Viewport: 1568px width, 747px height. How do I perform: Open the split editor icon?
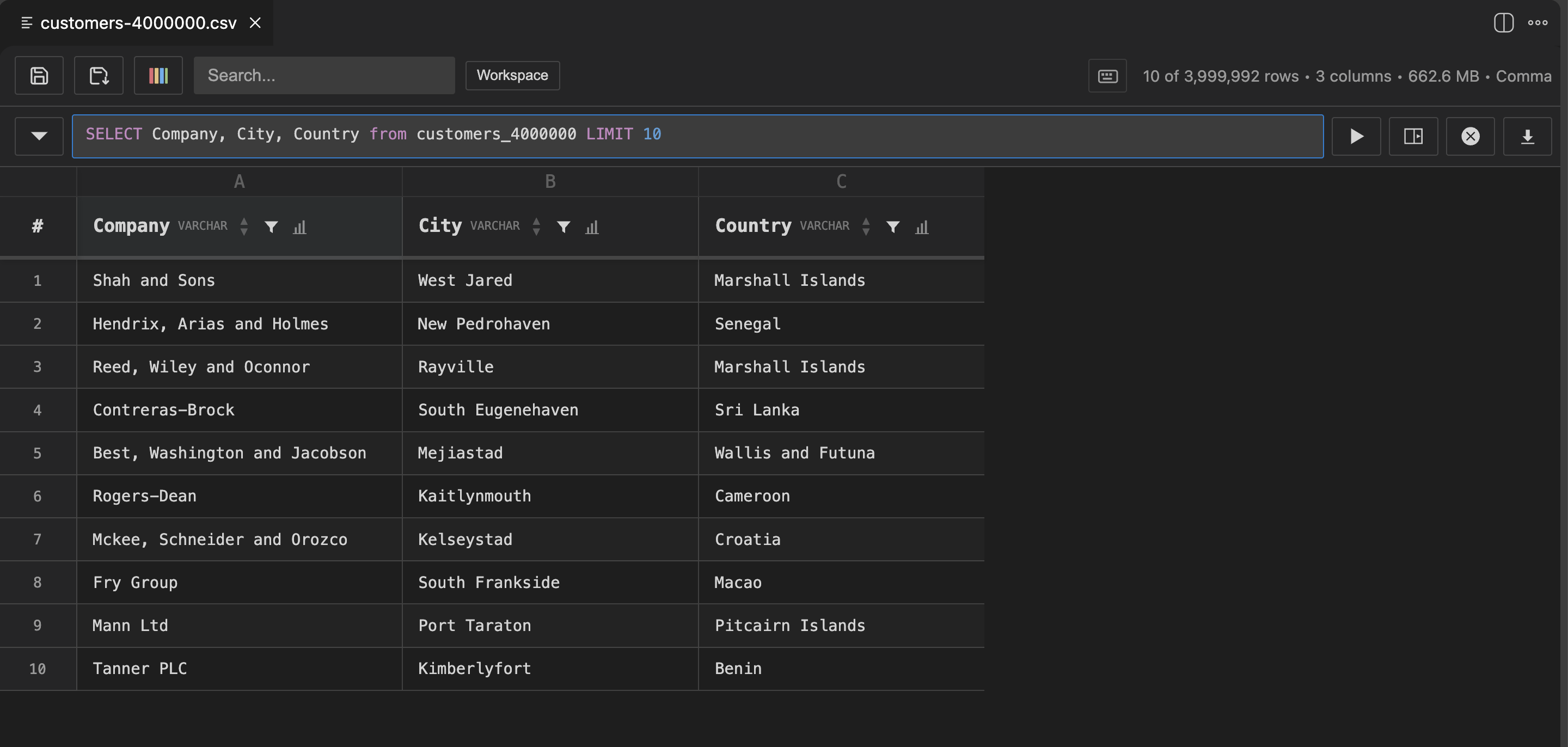[1503, 22]
